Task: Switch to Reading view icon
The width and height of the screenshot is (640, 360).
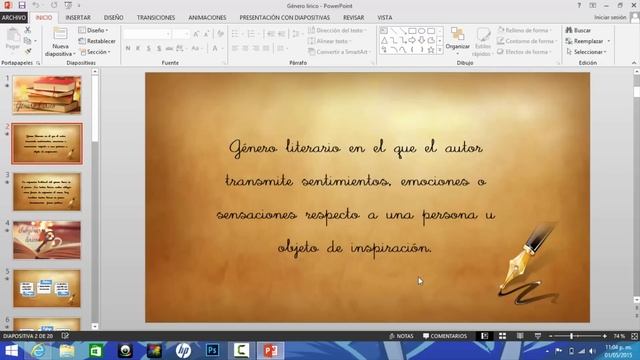Action: [520, 336]
